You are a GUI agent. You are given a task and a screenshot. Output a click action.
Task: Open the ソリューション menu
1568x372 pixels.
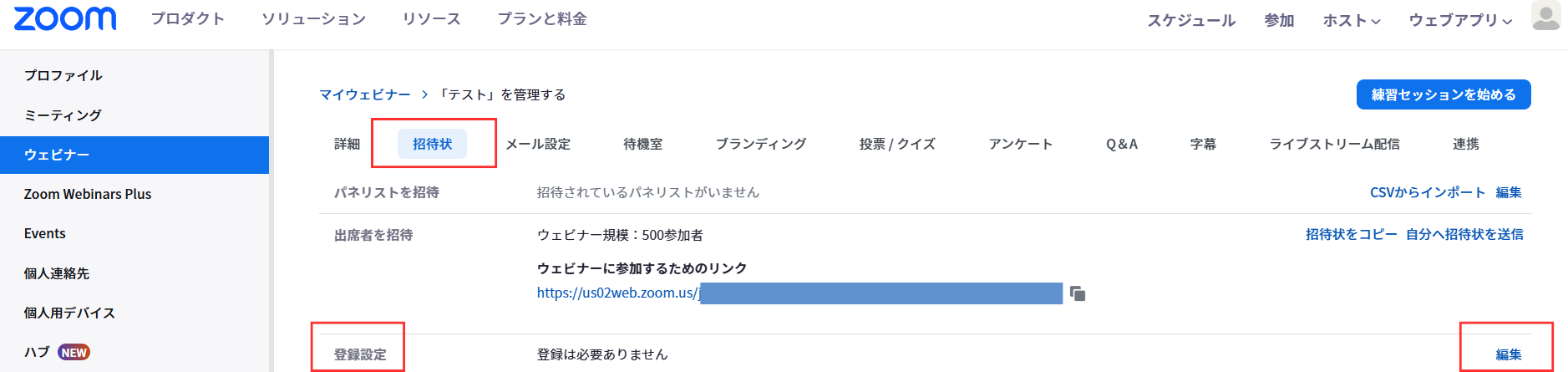[x=313, y=18]
